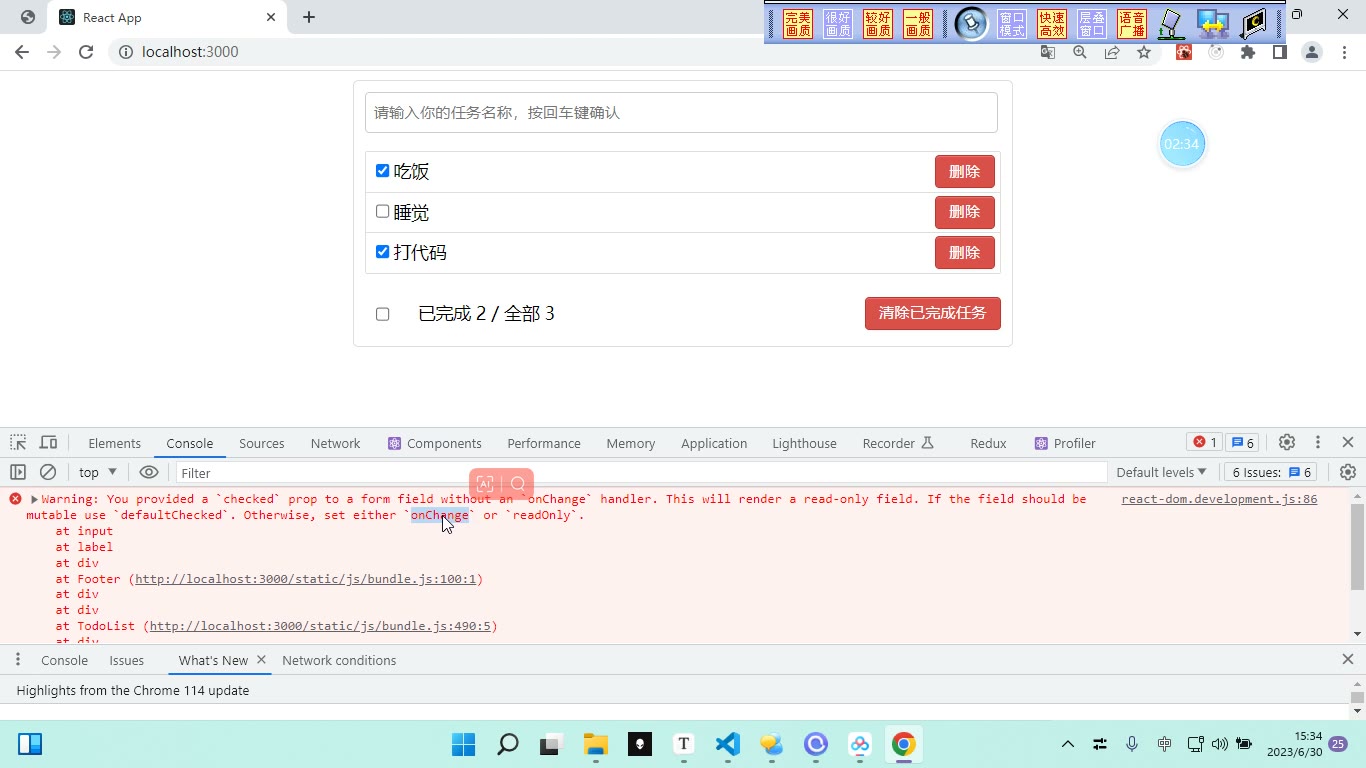Clear console with the circle-slash icon
The height and width of the screenshot is (768, 1366).
(x=48, y=472)
